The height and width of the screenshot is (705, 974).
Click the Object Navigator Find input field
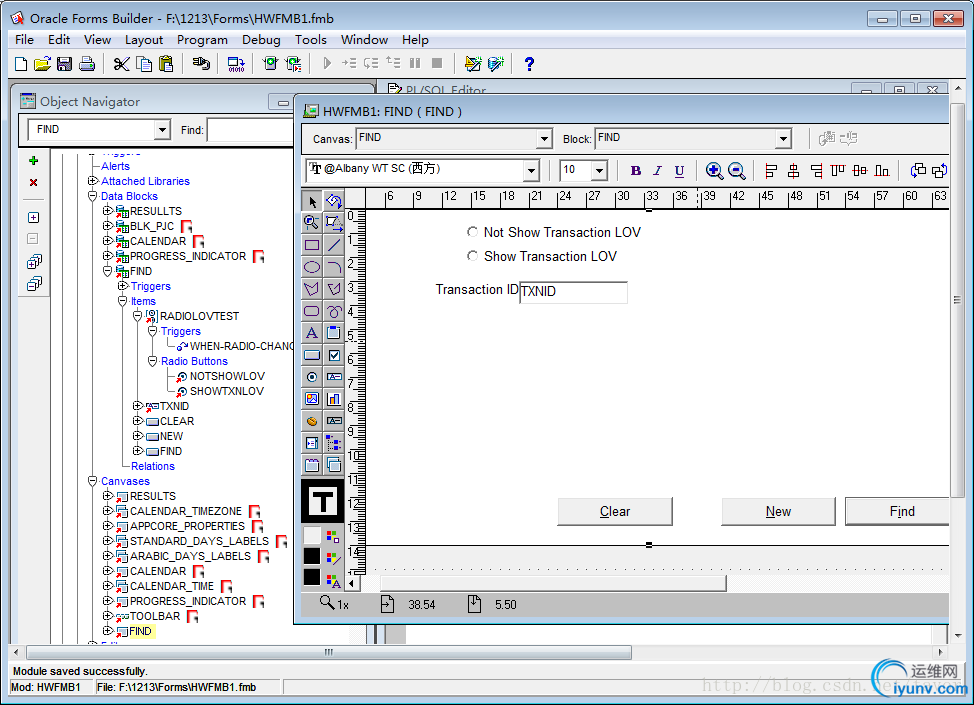(250, 130)
